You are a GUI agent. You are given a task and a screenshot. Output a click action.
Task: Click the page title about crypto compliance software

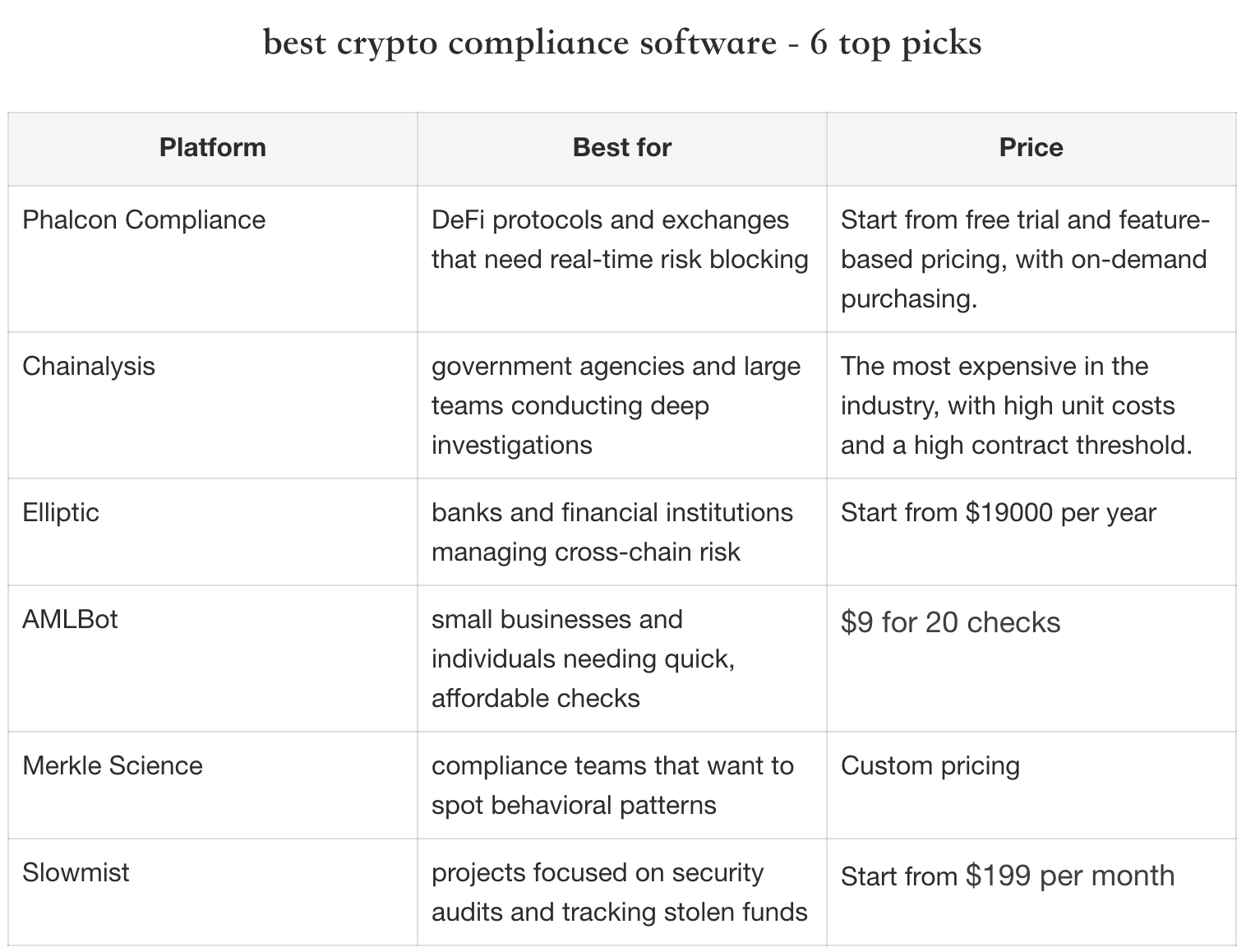click(x=622, y=43)
